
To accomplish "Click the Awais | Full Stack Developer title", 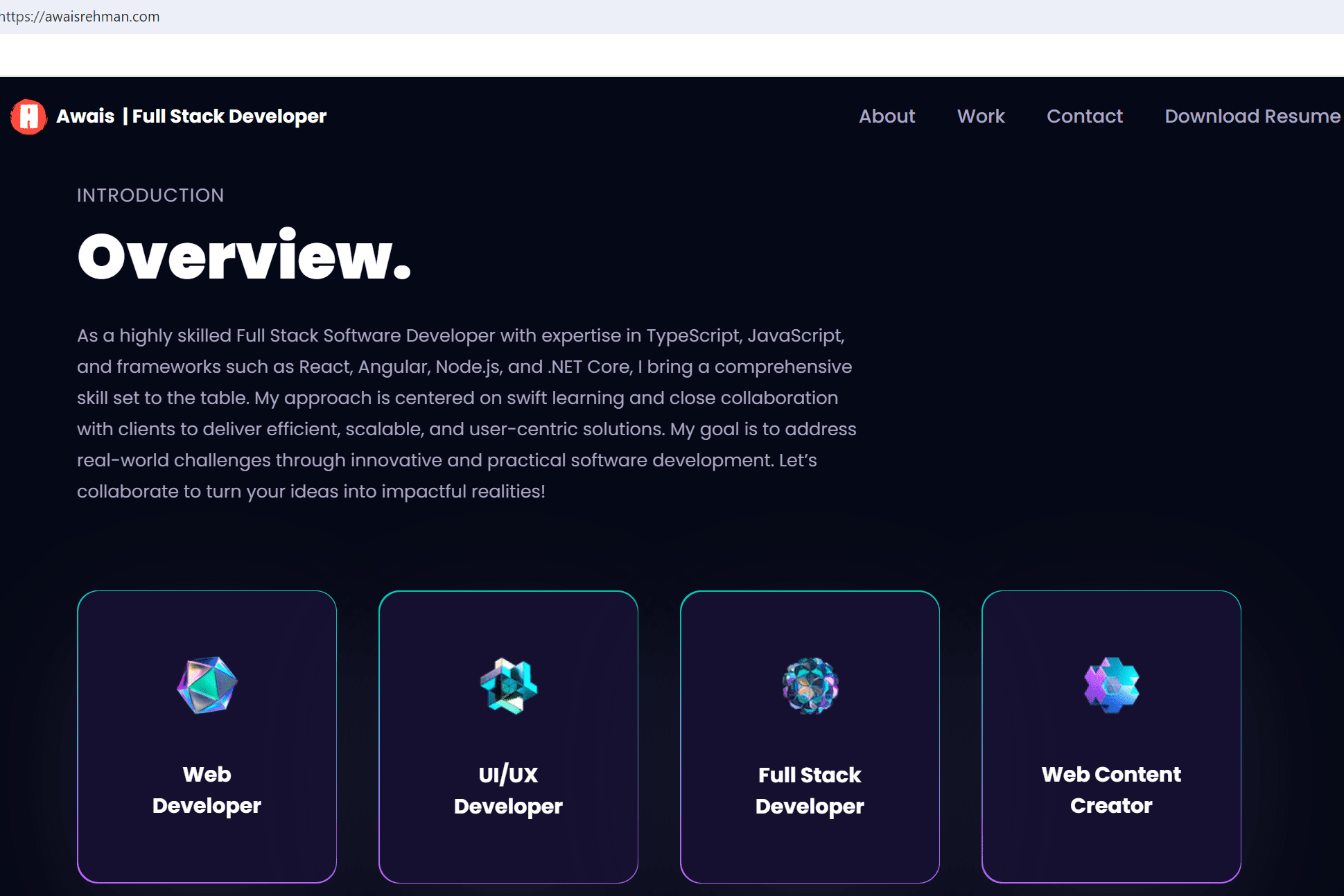I will 191,116.
